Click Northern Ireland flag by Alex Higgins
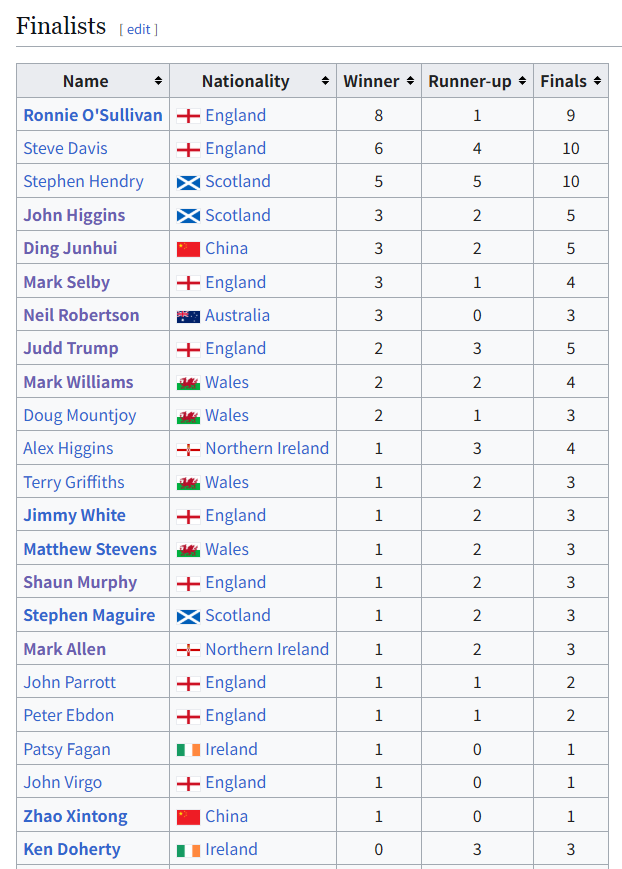Viewport: 622px width, 869px height. pos(188,449)
